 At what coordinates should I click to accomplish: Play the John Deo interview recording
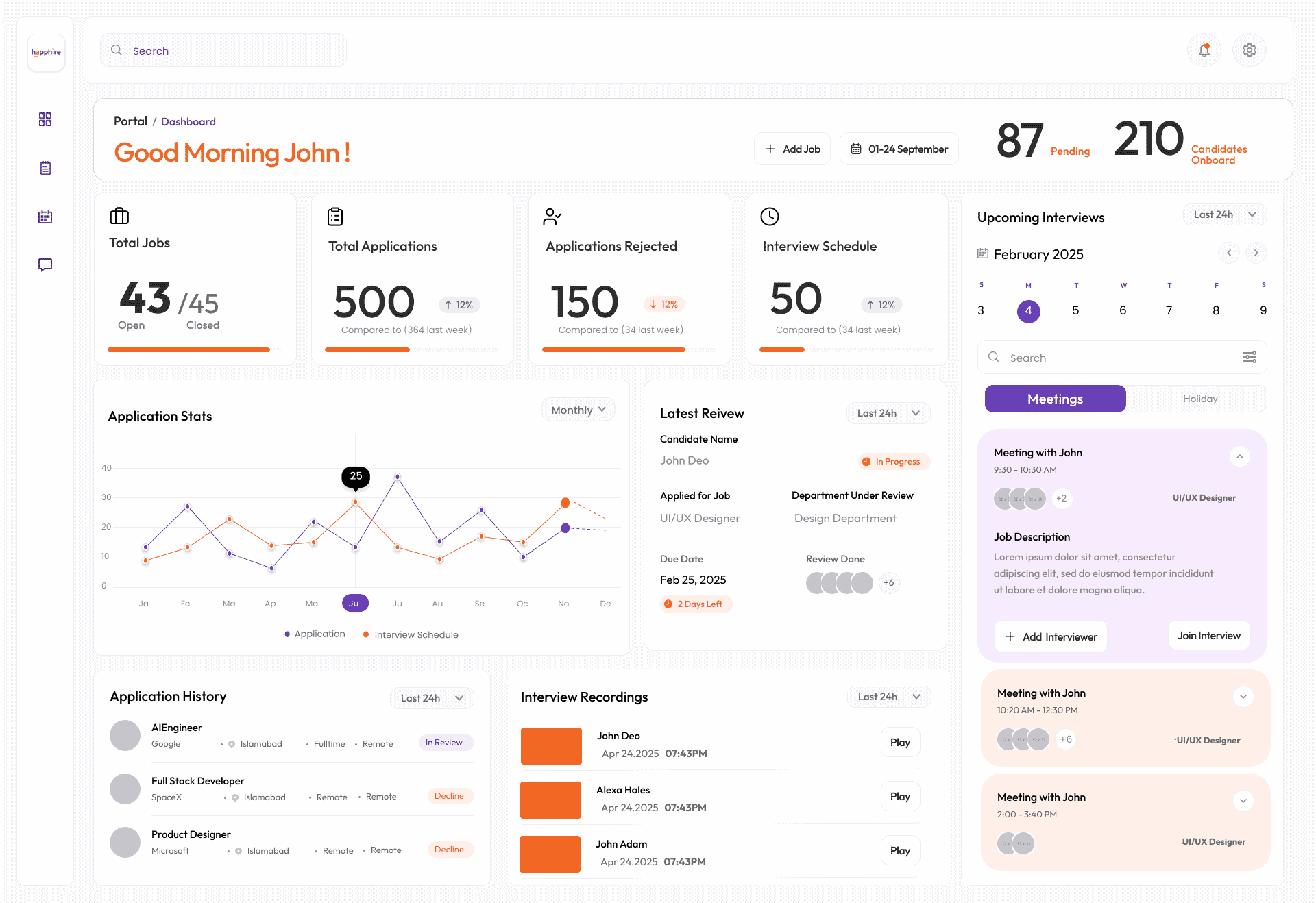[900, 742]
